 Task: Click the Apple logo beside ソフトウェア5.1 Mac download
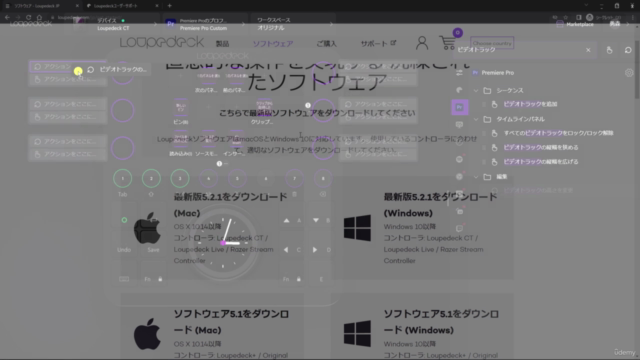tap(147, 334)
